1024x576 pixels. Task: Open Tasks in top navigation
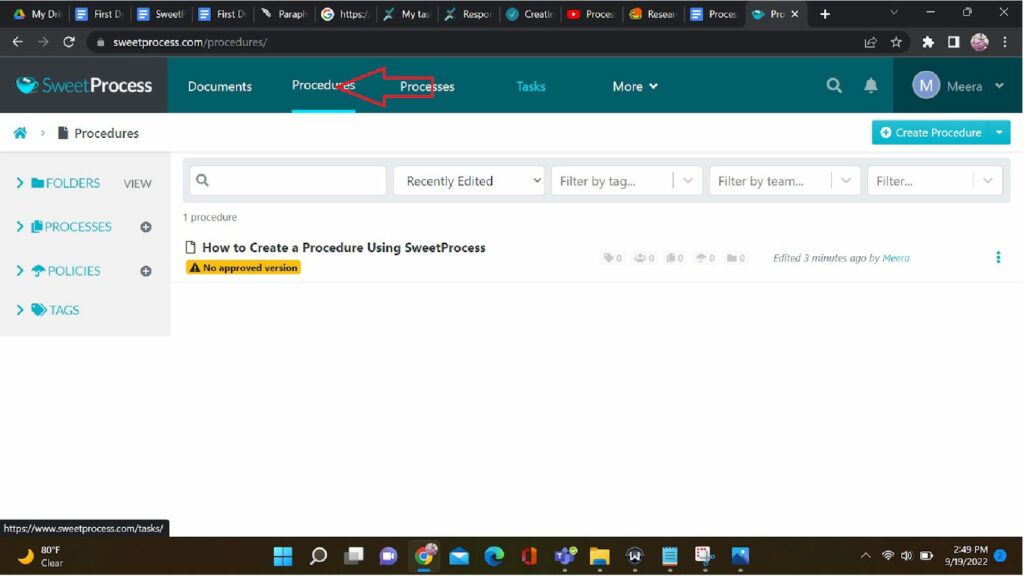point(530,86)
